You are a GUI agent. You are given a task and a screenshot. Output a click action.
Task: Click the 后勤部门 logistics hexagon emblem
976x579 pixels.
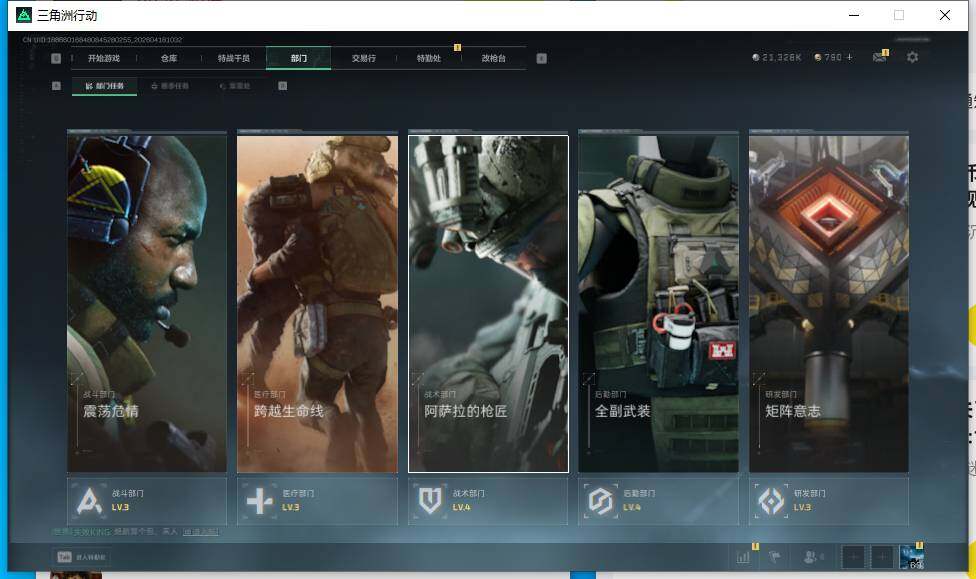(600, 500)
